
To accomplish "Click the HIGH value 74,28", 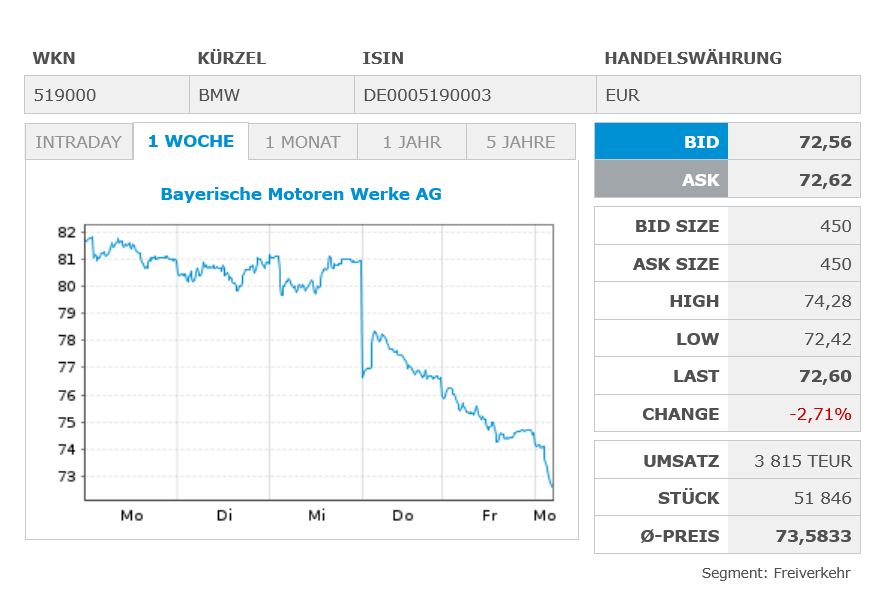I will click(x=828, y=301).
